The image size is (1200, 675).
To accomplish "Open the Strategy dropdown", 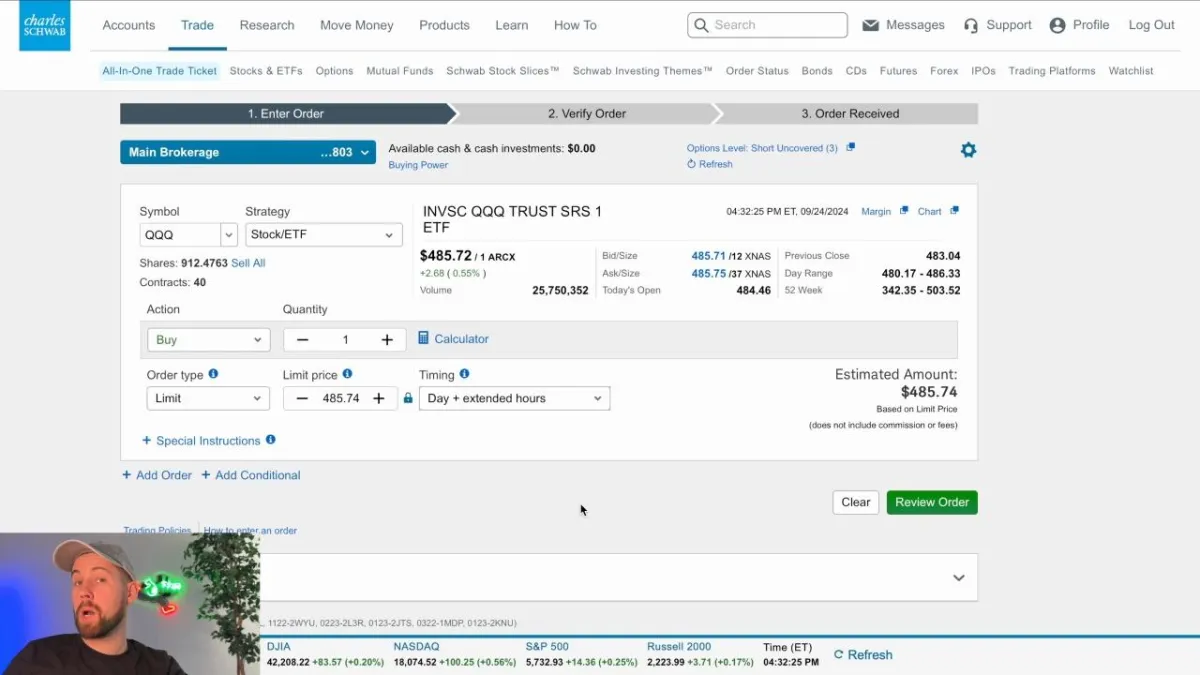I will pos(324,235).
